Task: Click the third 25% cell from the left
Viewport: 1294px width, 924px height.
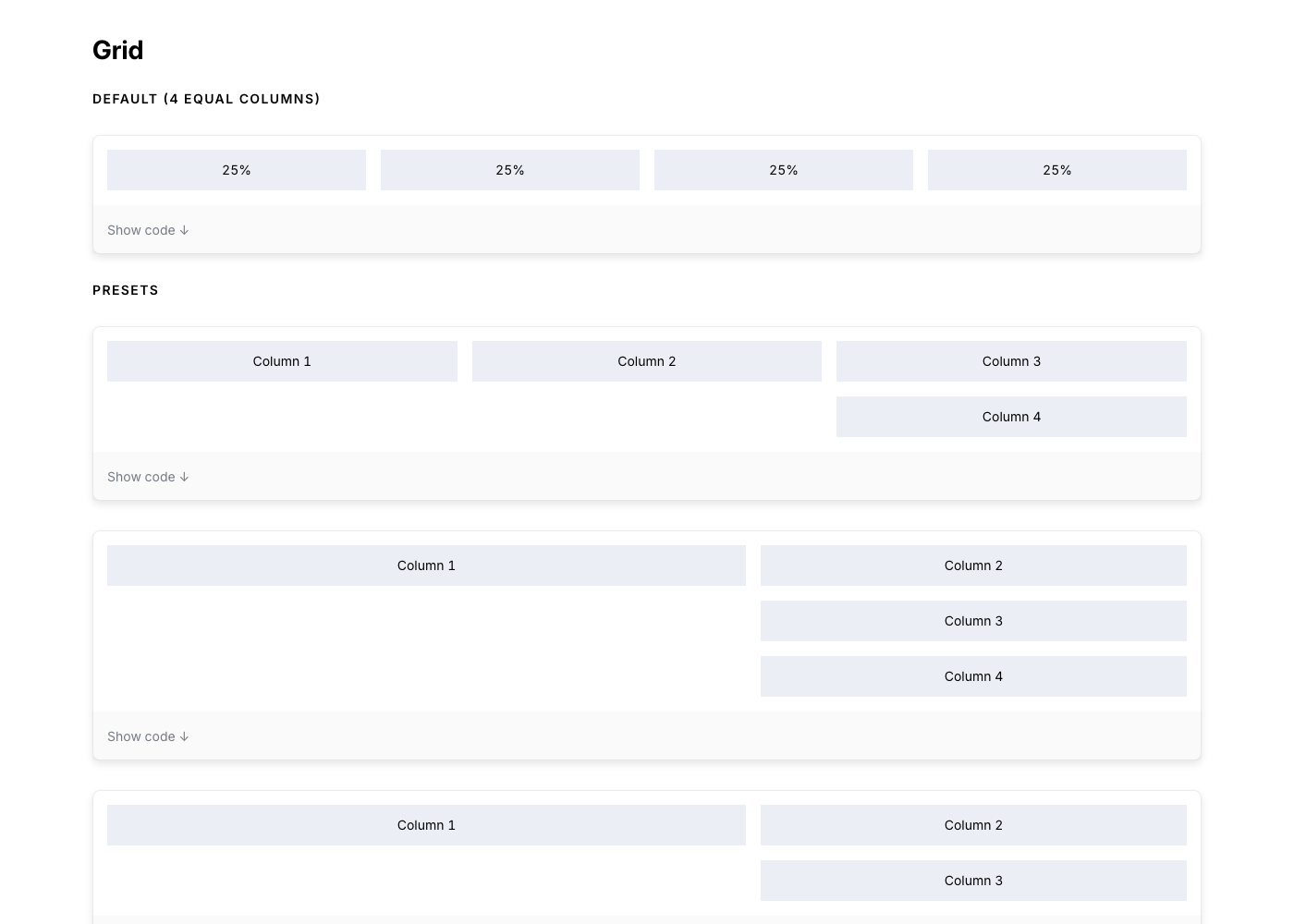Action: tap(784, 170)
